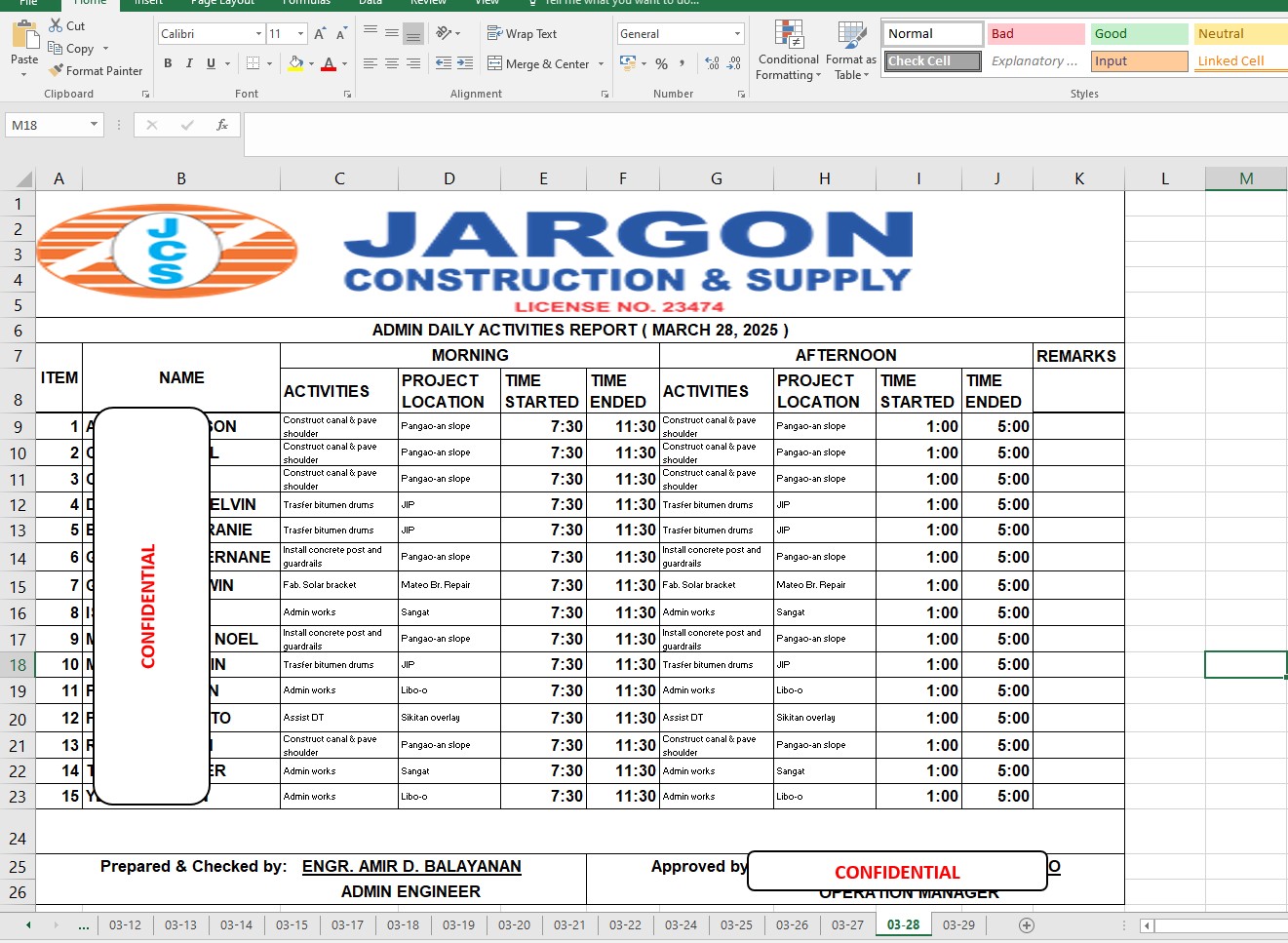
Task: Apply accounting number format icon
Action: (x=629, y=63)
